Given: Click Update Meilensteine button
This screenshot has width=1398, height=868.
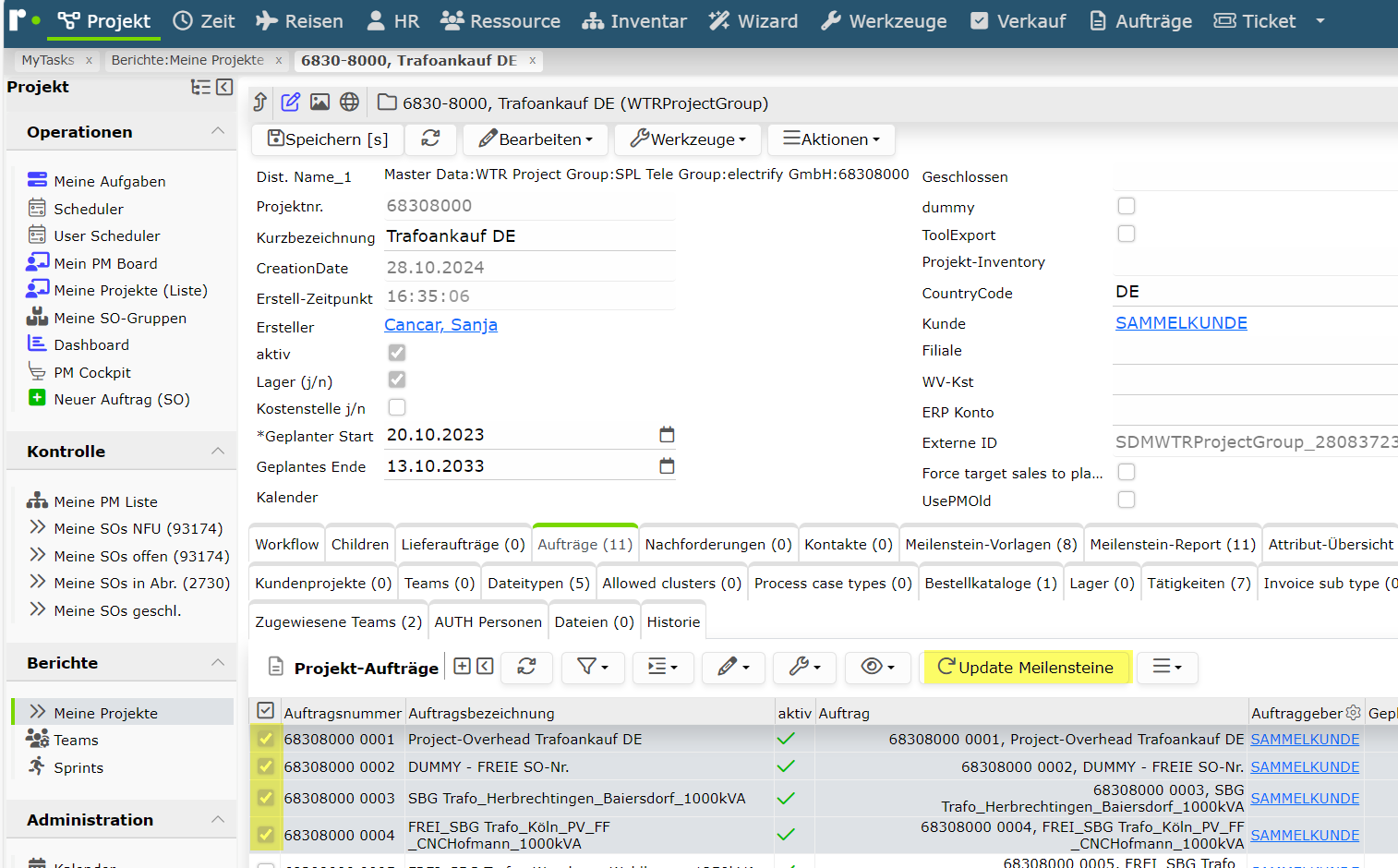Looking at the screenshot, I should tap(1026, 667).
